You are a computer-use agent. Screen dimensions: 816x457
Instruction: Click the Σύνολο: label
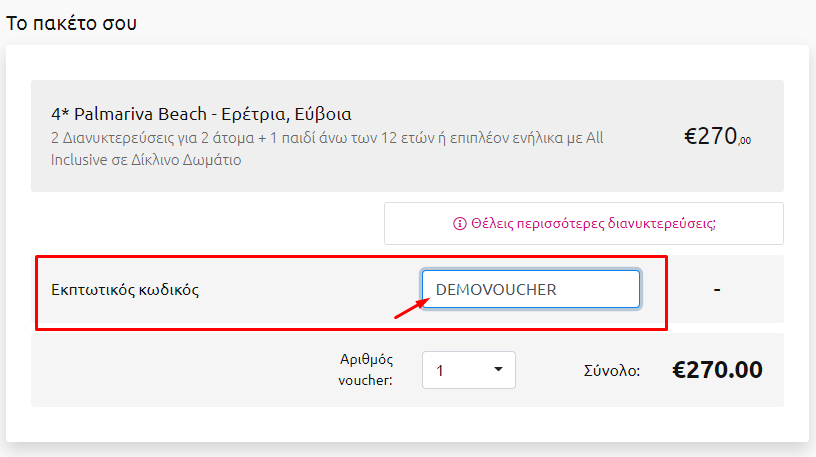[x=611, y=371]
